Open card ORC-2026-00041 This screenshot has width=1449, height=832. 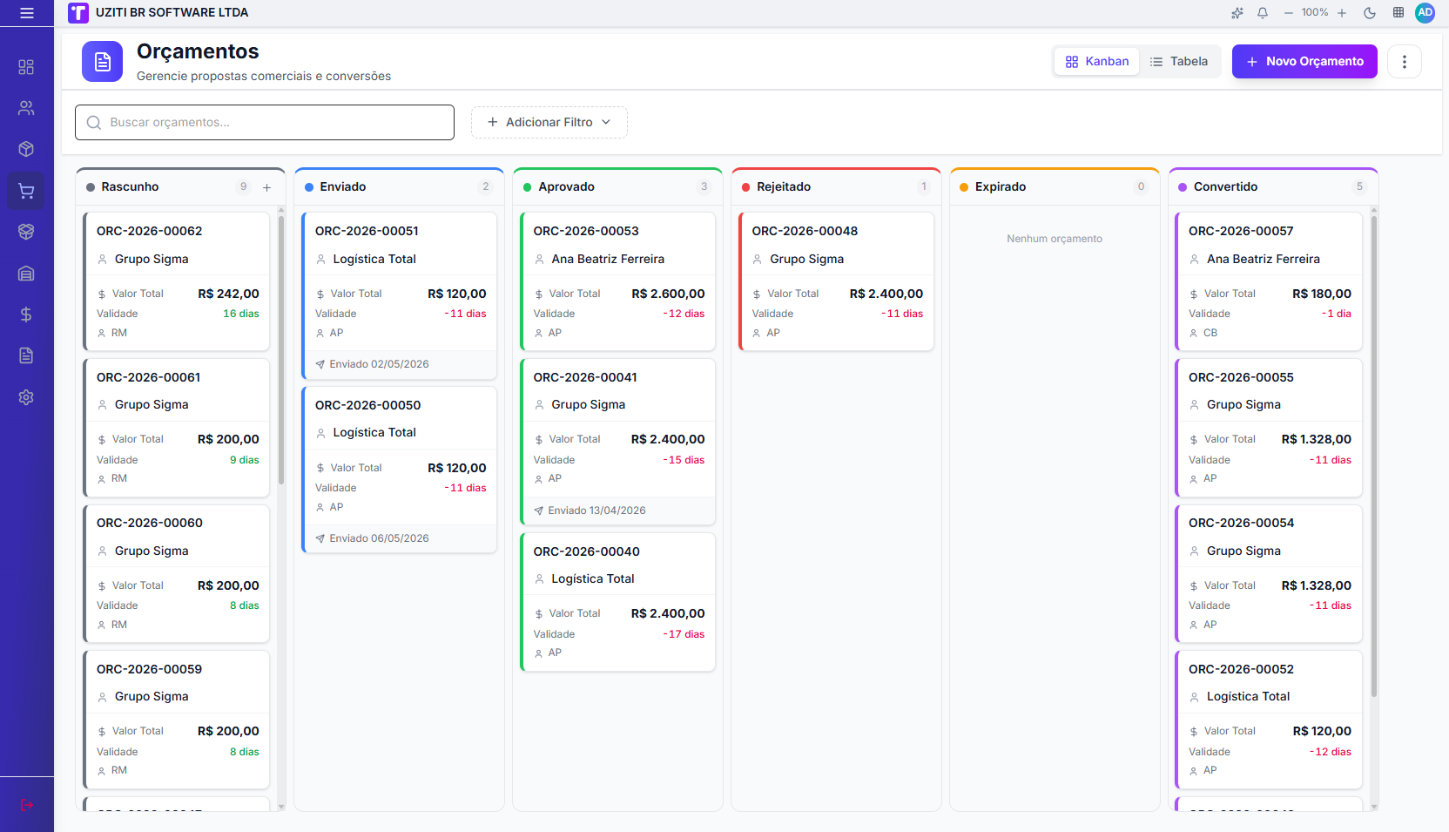pyautogui.click(x=618, y=441)
